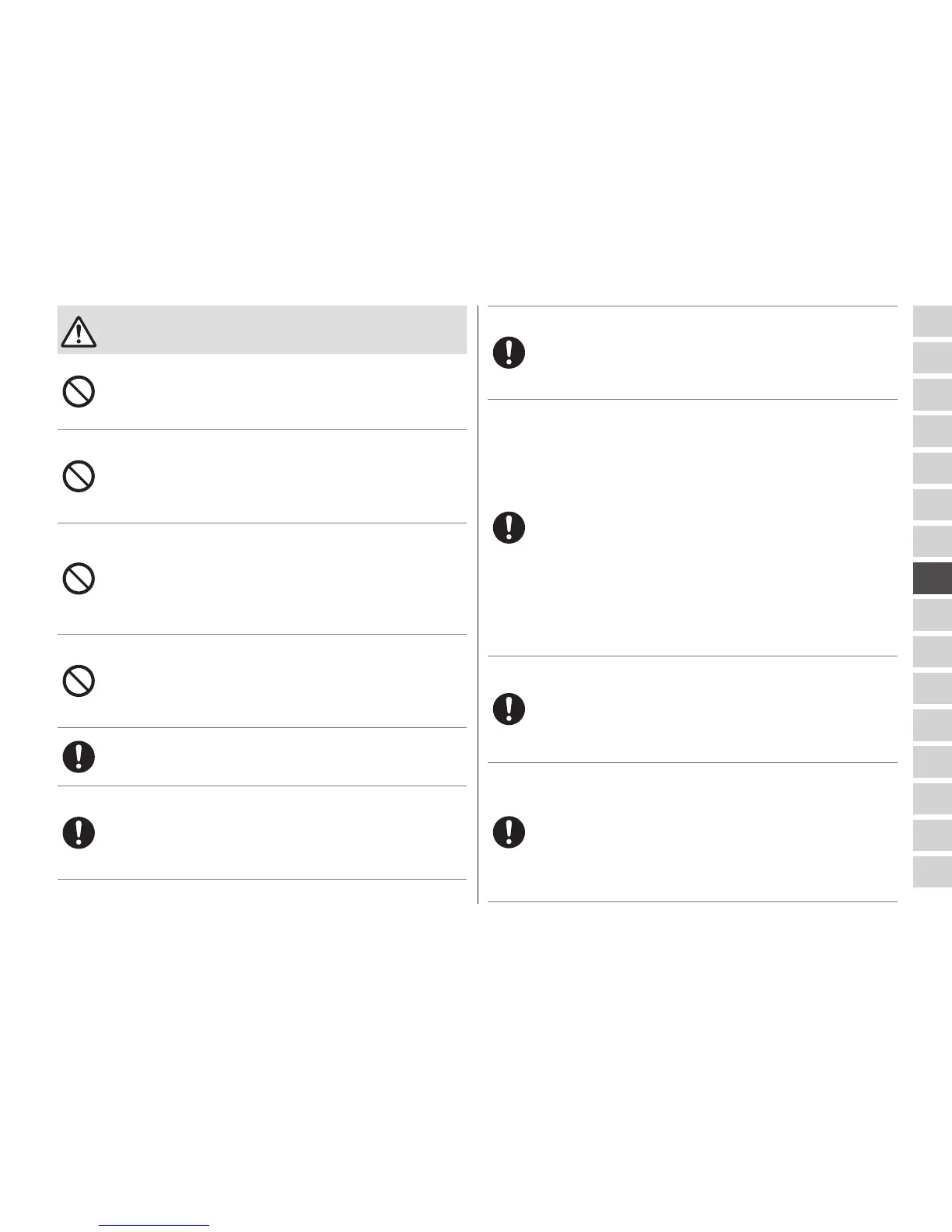
Task: Select the side tab directly above the dark tab
Action: (932, 541)
